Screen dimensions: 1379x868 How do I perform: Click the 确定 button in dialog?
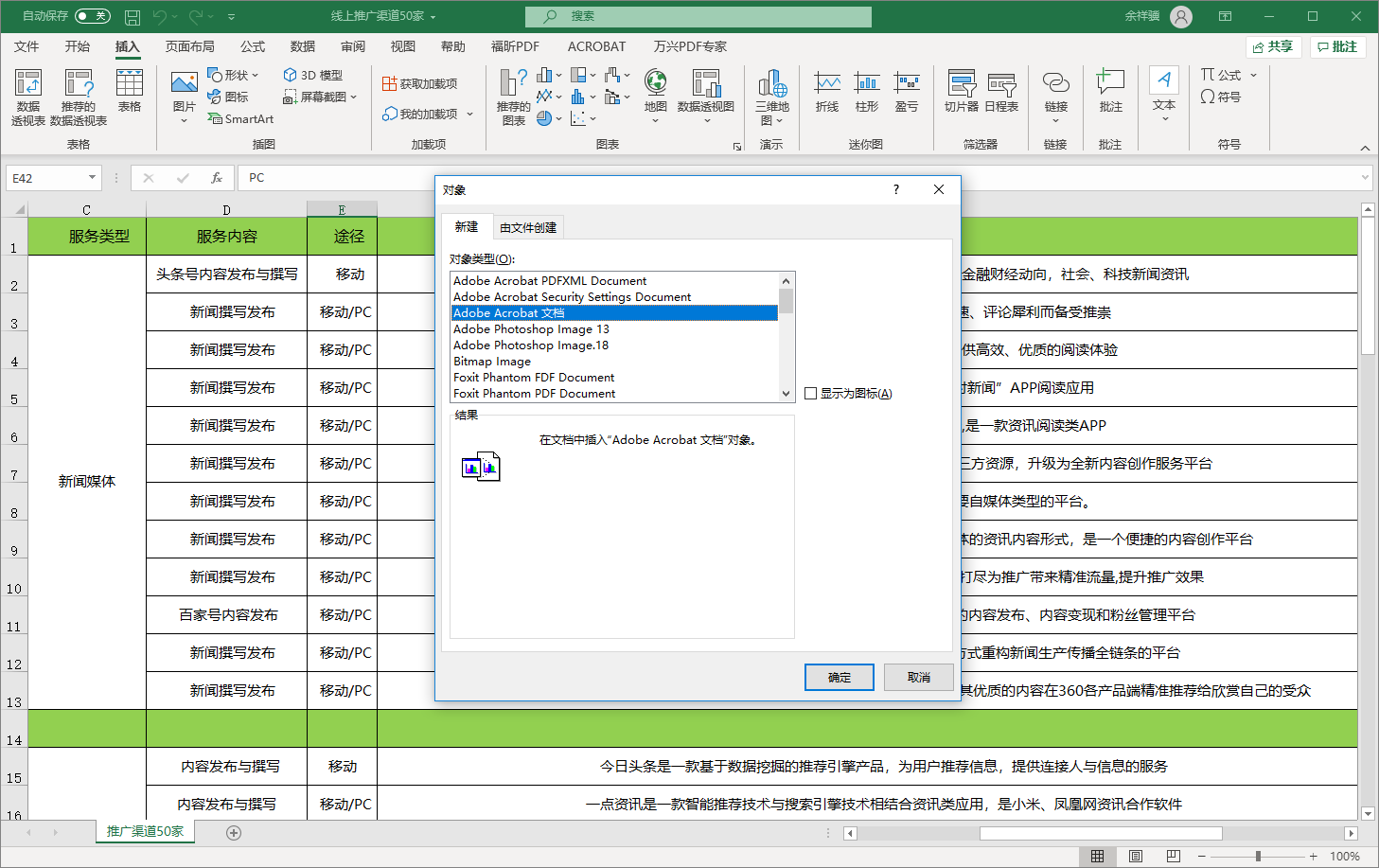[839, 678]
